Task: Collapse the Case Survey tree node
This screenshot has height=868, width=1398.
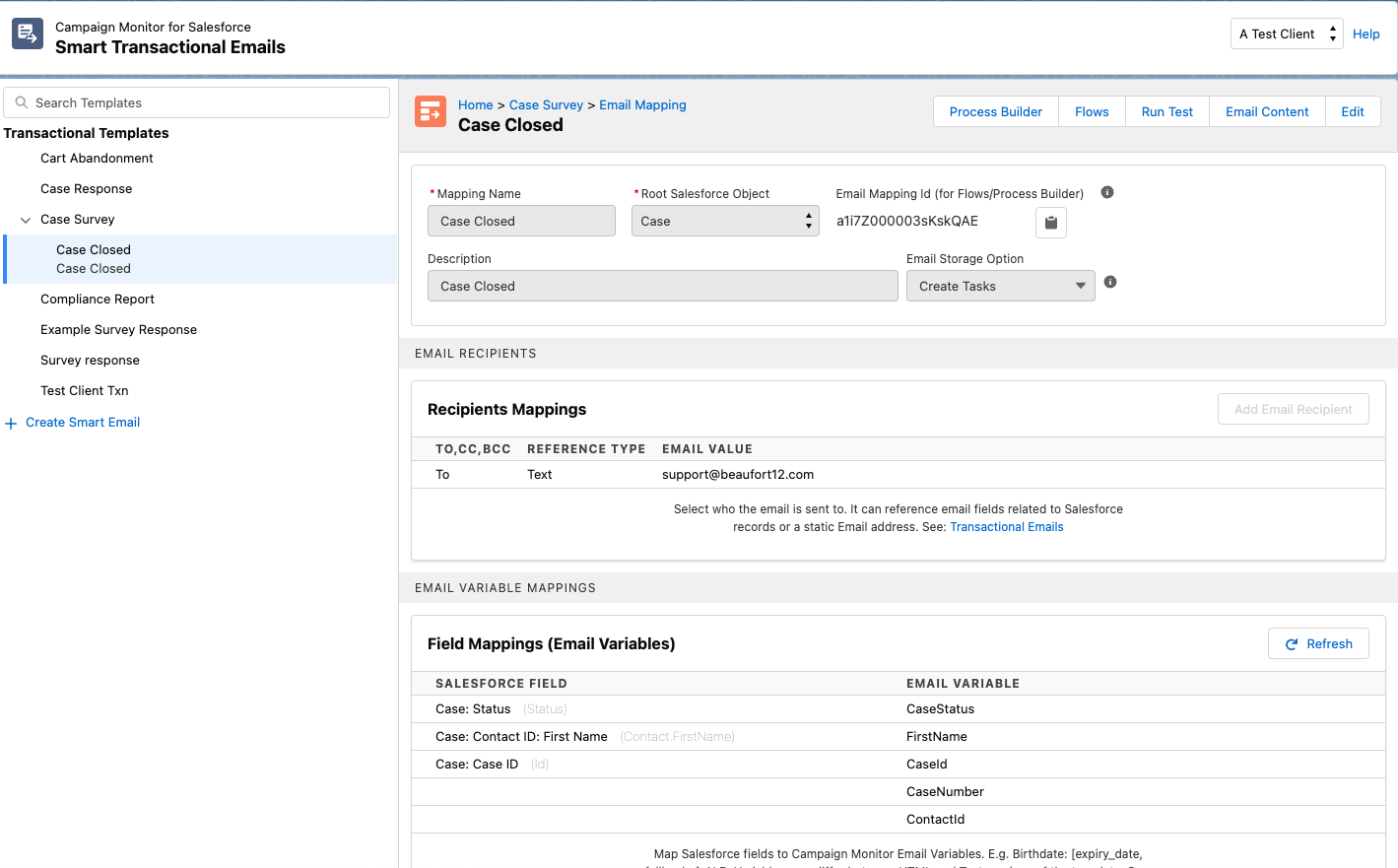Action: (26, 220)
